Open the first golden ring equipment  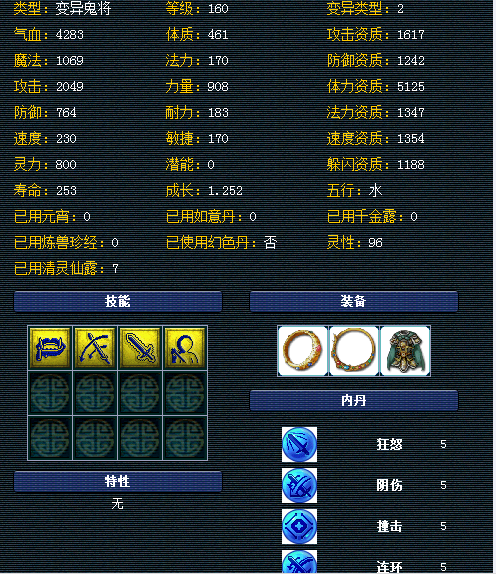pyautogui.click(x=303, y=351)
